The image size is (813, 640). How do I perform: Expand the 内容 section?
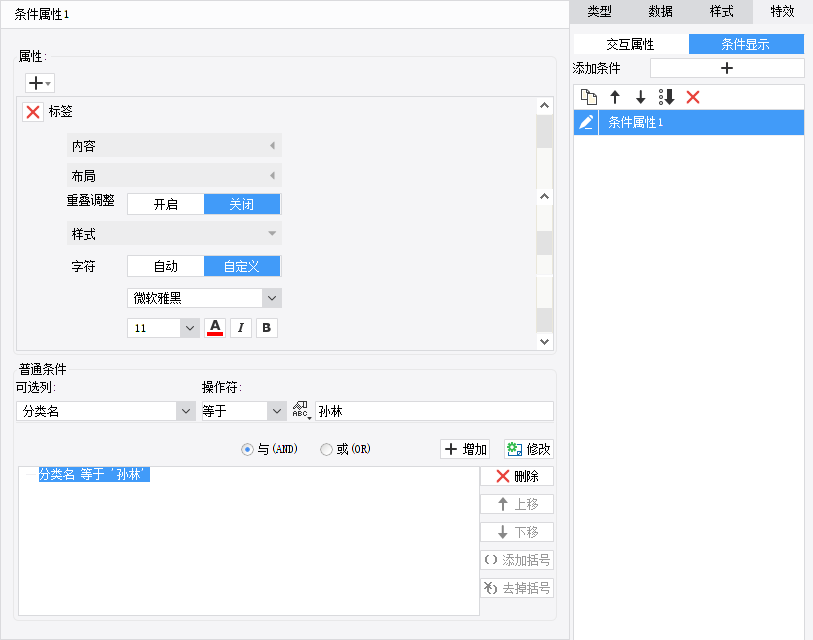(x=174, y=145)
